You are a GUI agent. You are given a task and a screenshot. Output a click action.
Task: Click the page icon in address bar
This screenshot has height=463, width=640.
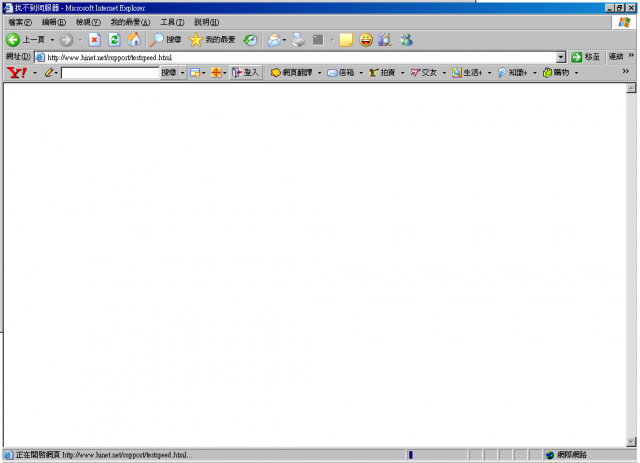[x=40, y=57]
